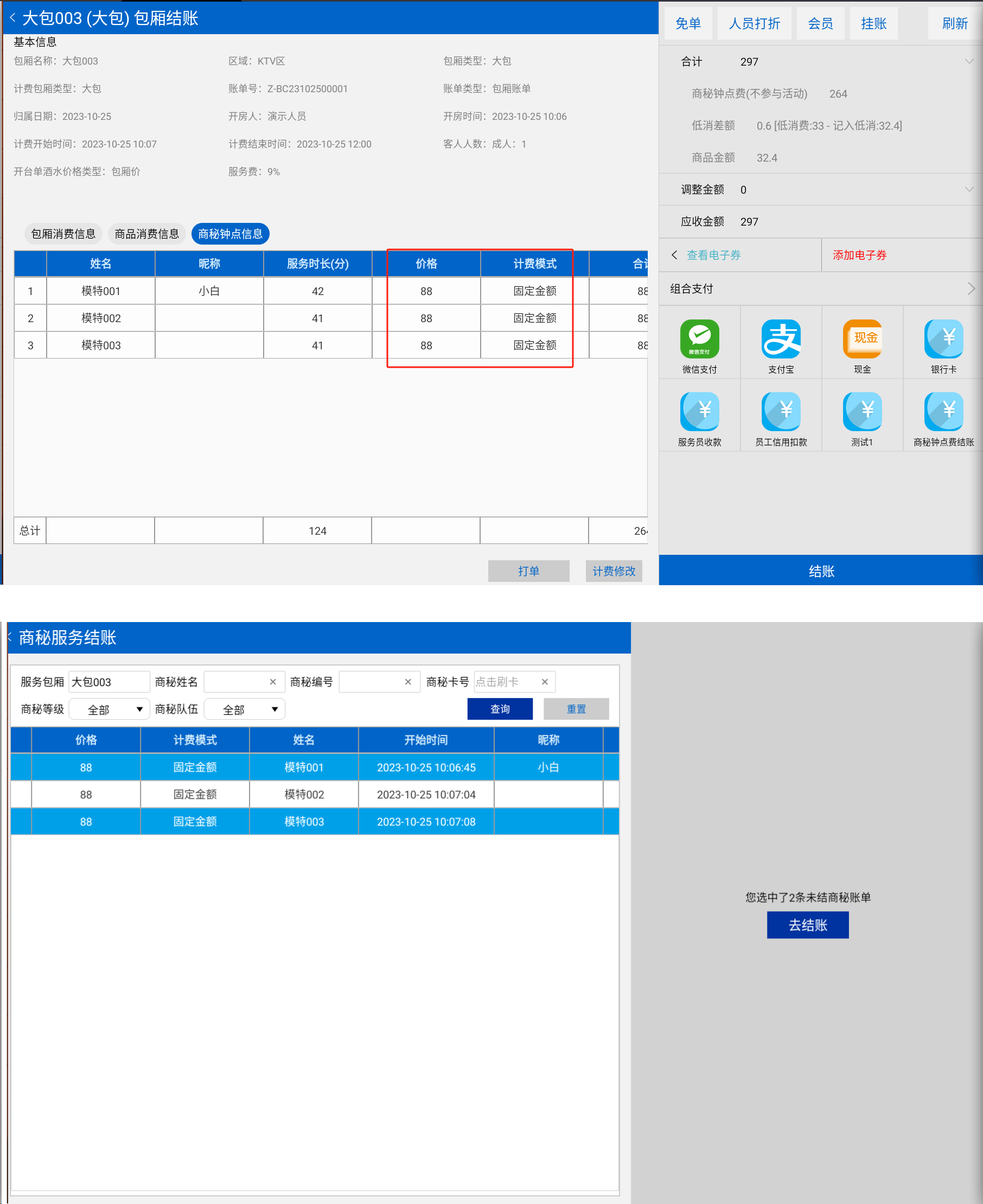Open 人员打折 option
983x1204 pixels.
coord(754,23)
